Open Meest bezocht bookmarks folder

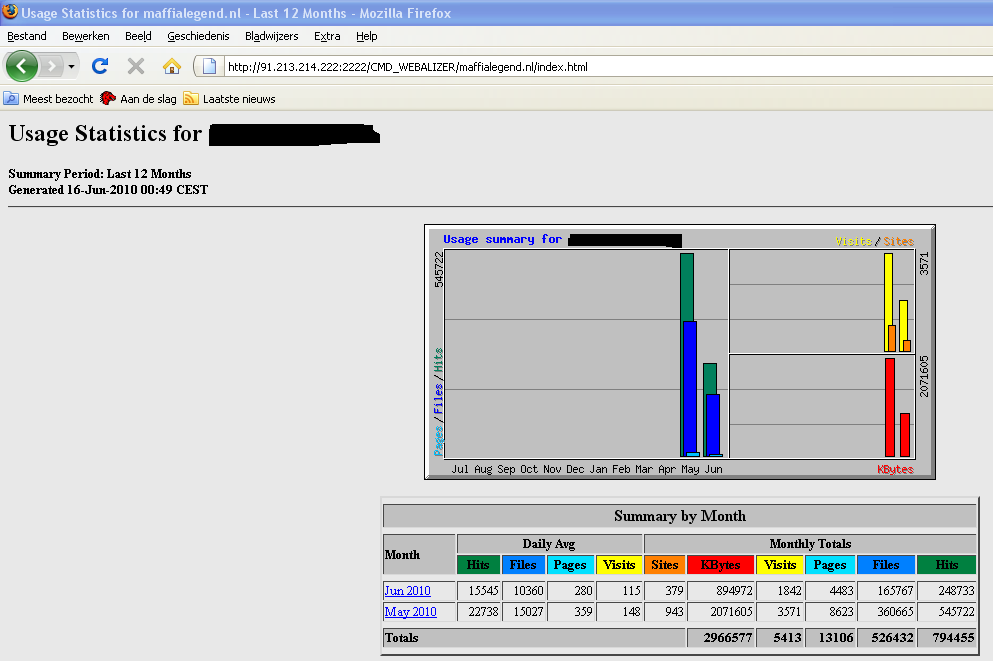(x=48, y=99)
